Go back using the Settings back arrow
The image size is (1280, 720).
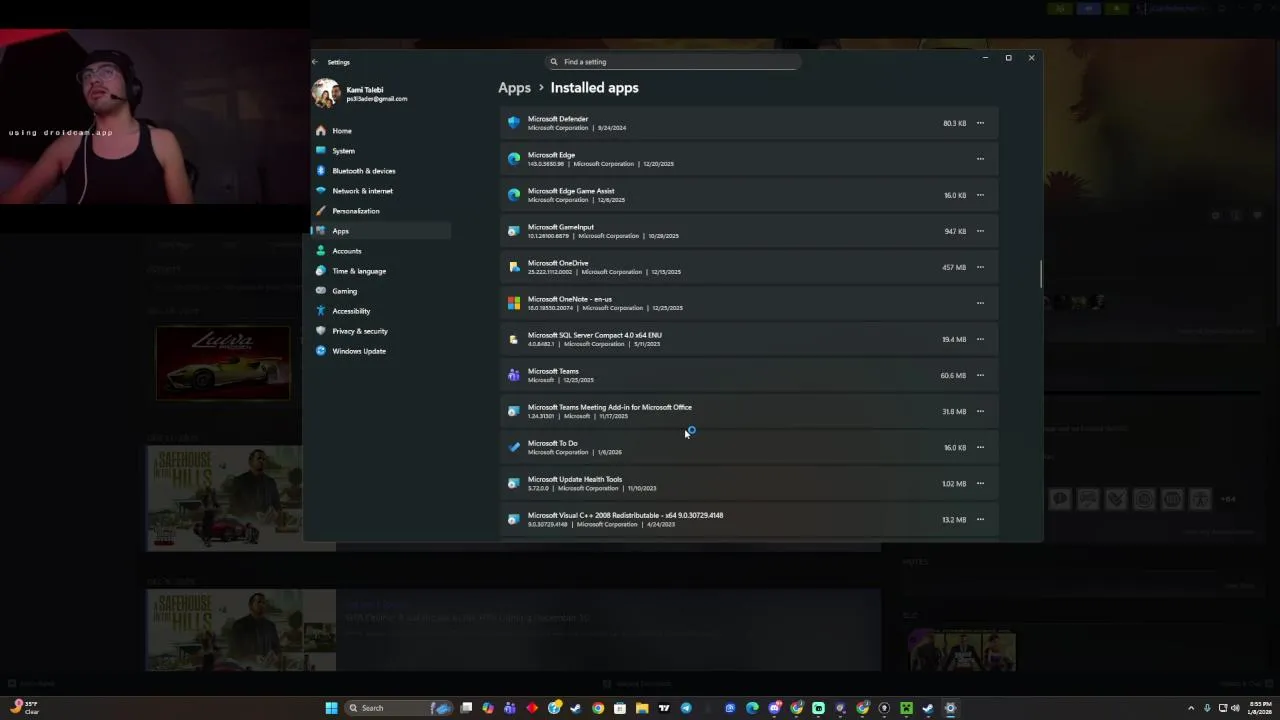315,62
